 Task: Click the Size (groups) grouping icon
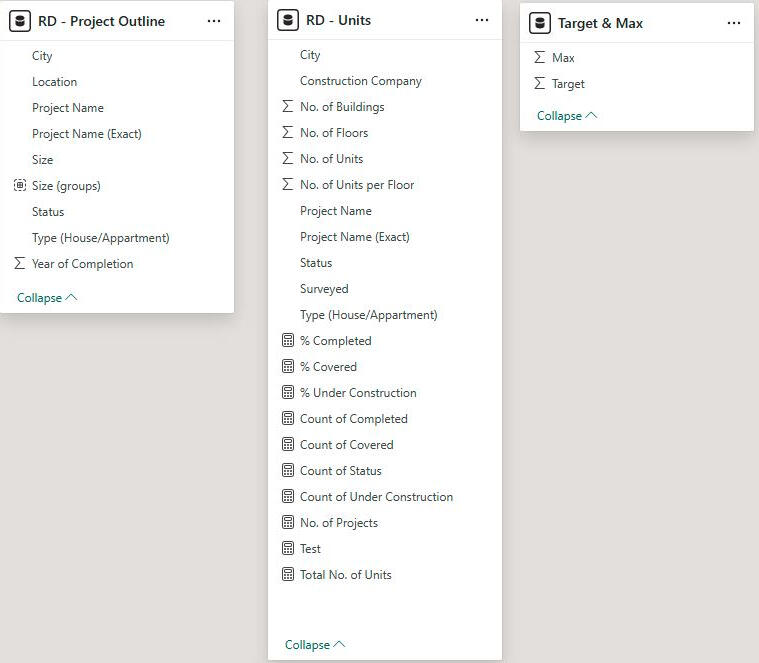[x=20, y=186]
